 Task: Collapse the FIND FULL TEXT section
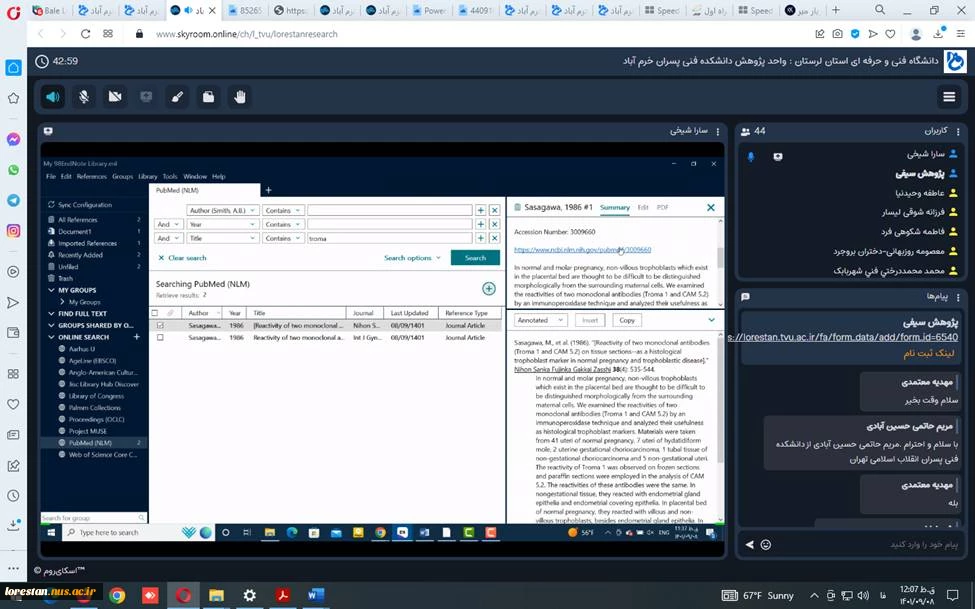pyautogui.click(x=52, y=314)
